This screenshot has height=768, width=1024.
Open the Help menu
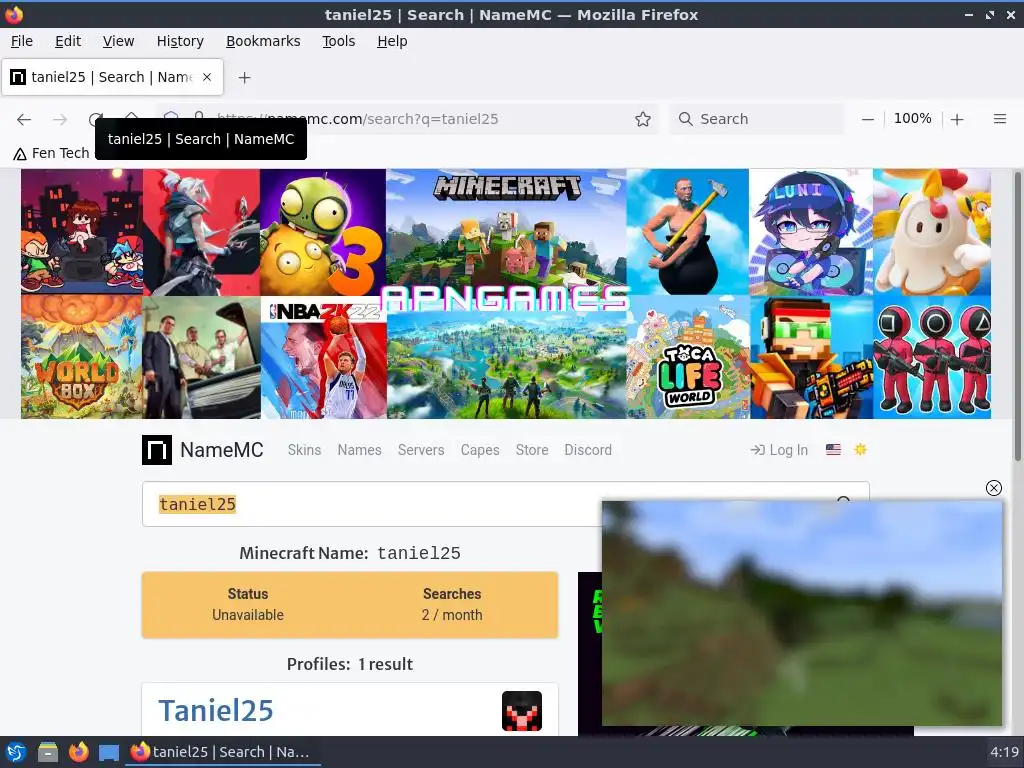[392, 41]
